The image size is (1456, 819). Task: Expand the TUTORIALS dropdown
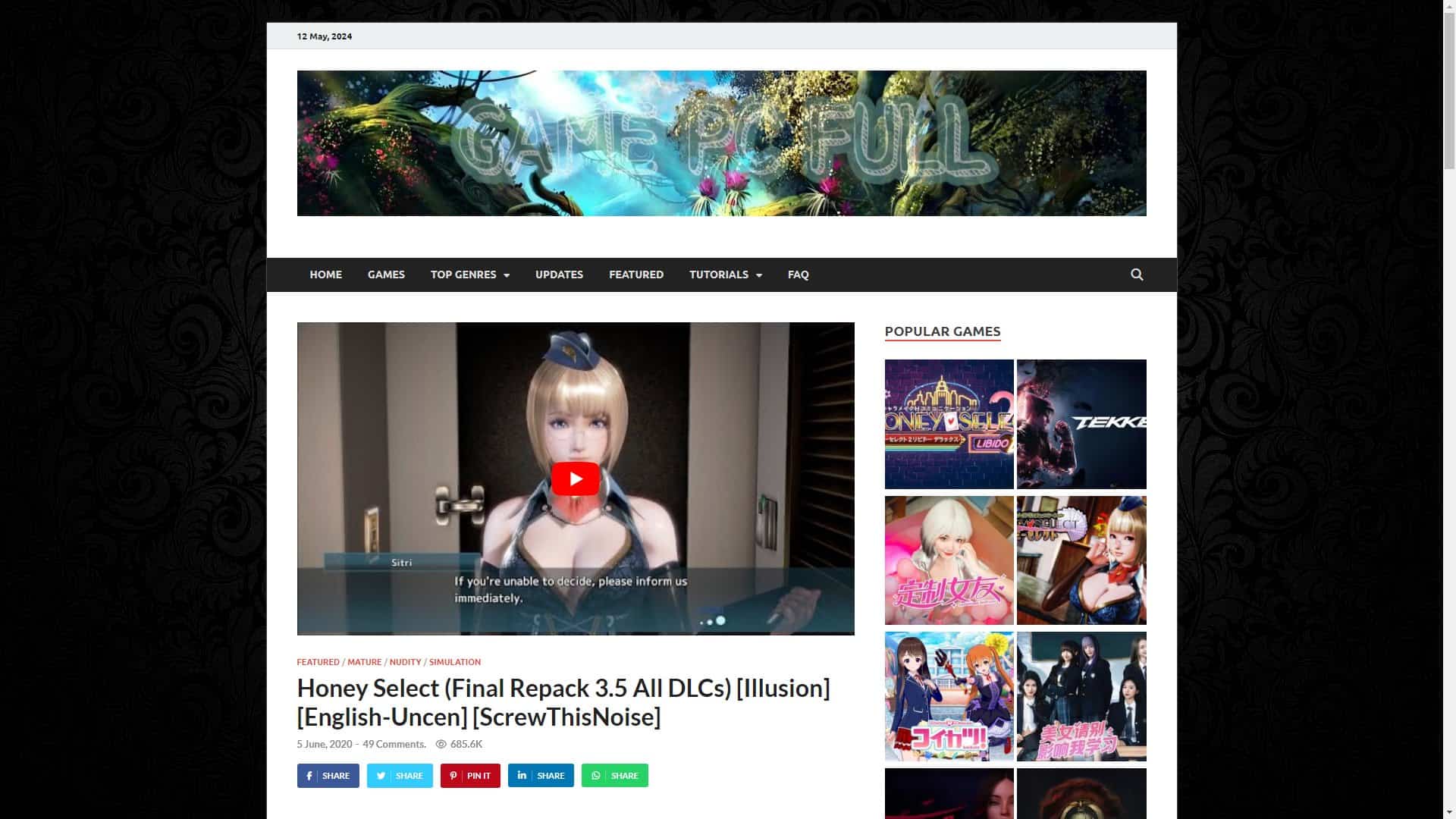[726, 275]
